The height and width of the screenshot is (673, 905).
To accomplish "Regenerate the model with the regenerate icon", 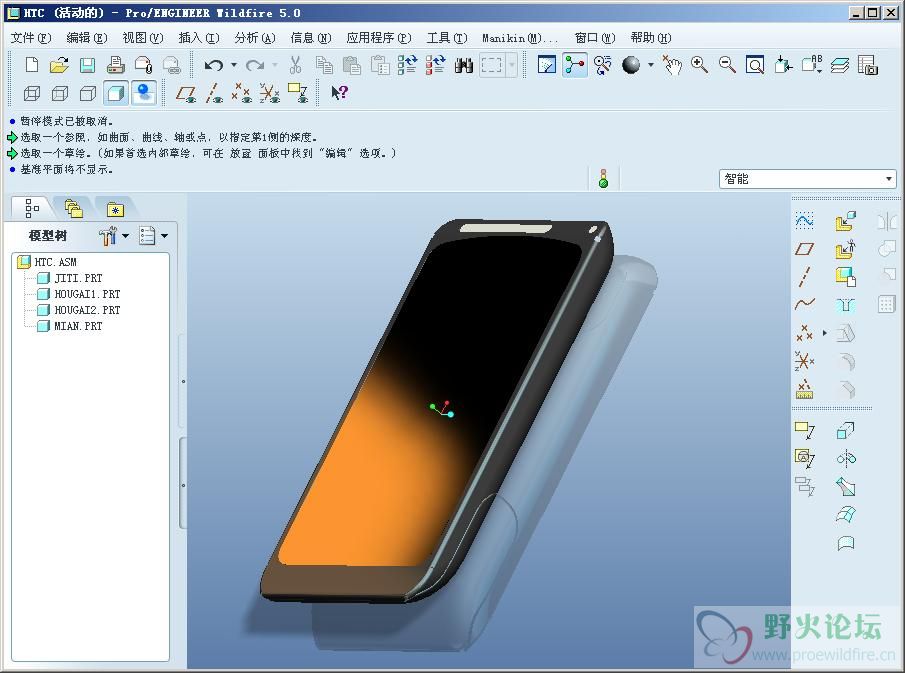I will (407, 65).
